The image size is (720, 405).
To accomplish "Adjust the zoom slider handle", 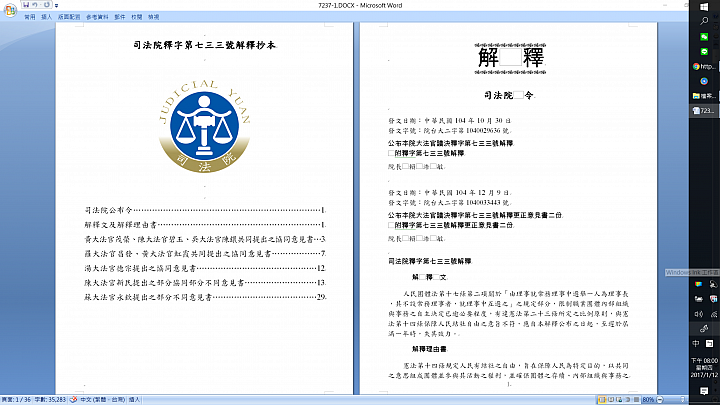I will pos(682,400).
